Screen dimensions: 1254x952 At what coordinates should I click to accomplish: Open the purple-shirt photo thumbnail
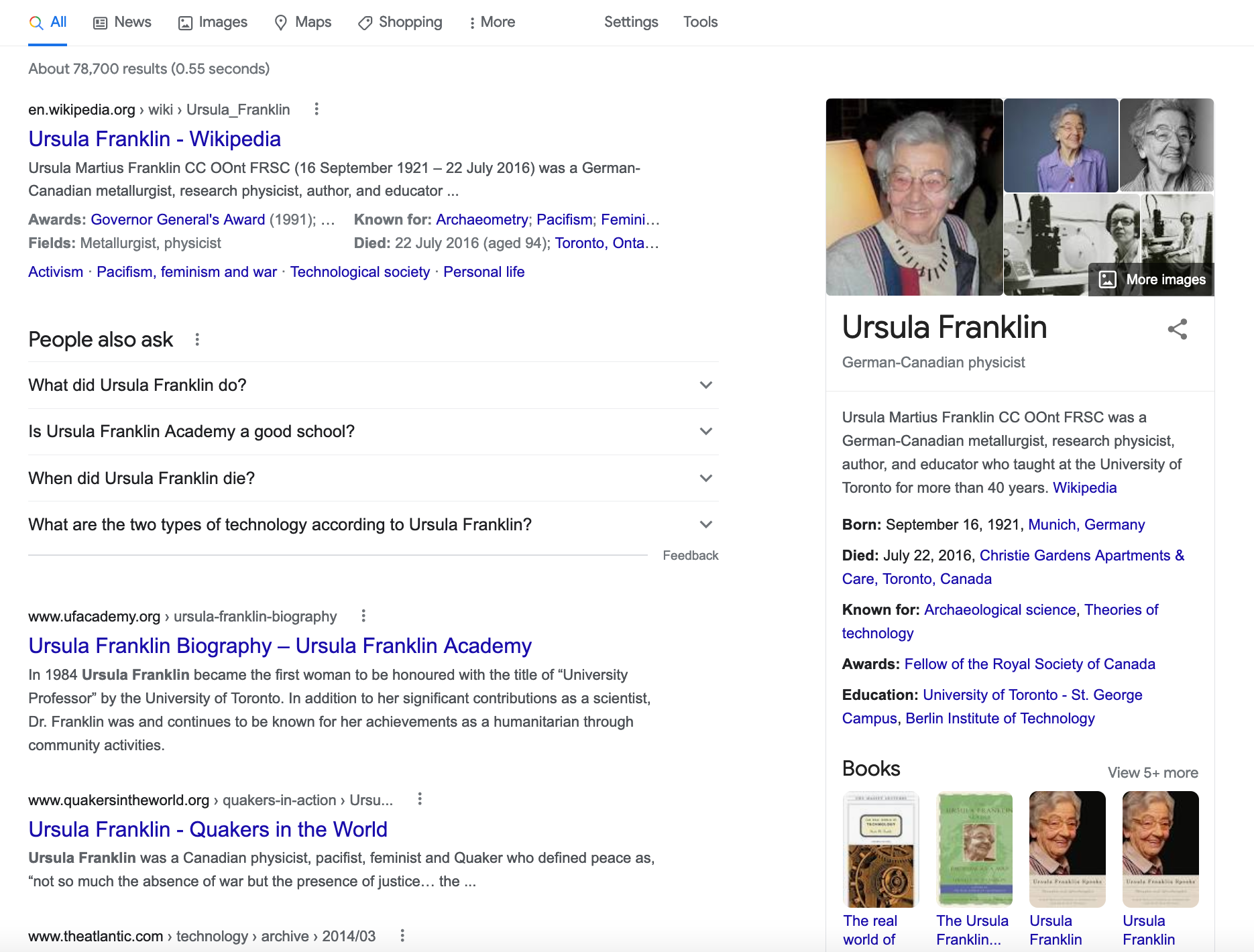[x=1061, y=145]
